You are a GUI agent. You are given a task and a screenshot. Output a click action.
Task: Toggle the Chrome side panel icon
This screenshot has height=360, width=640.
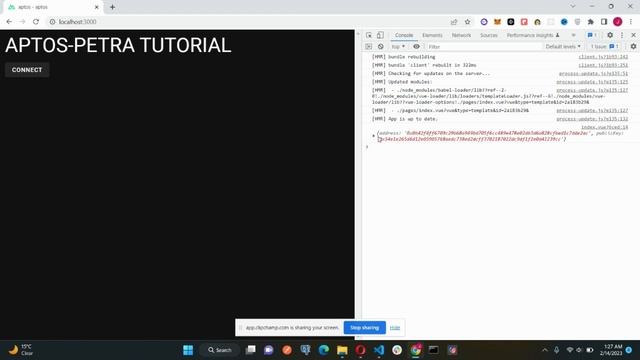coord(604,22)
